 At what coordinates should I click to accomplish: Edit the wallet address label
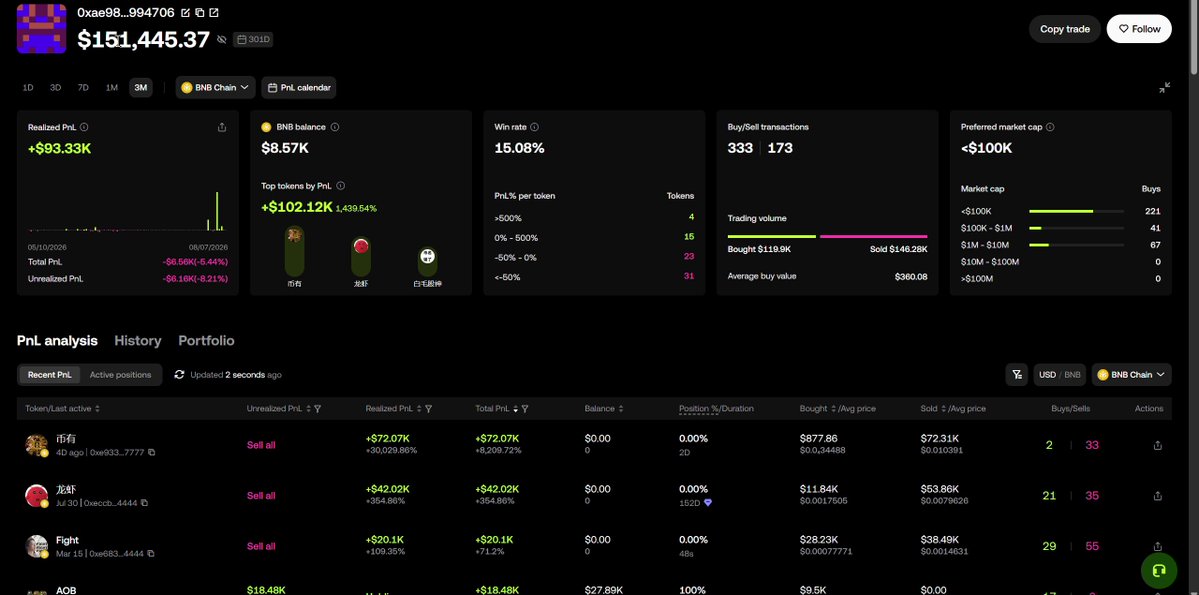pos(186,13)
